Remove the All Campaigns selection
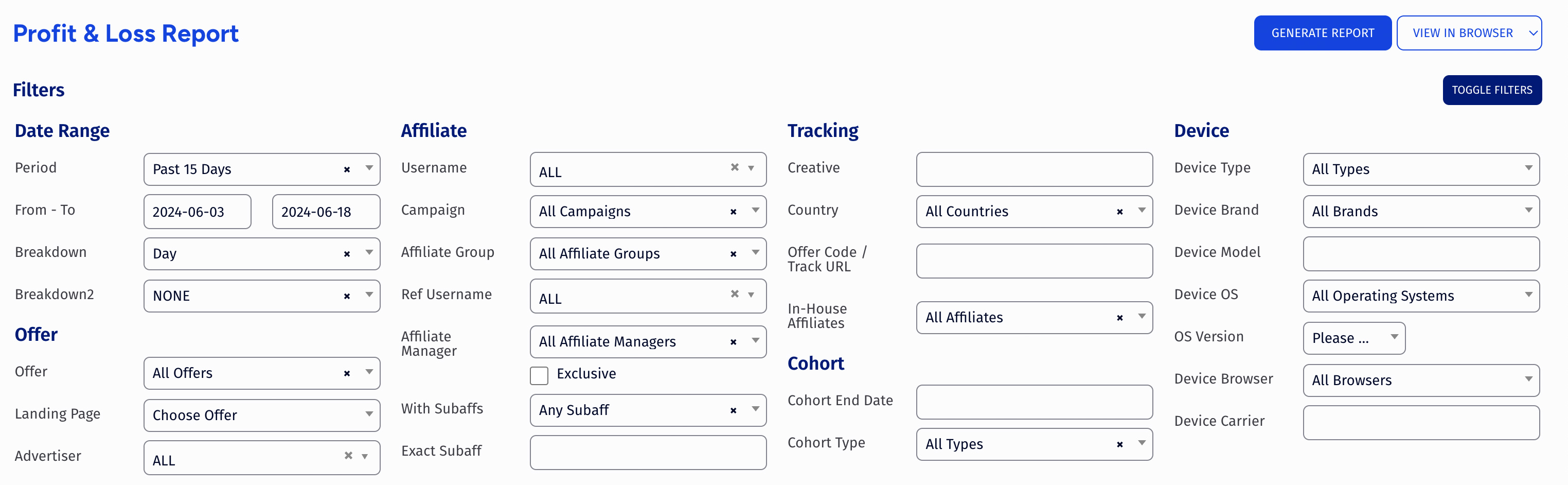The width and height of the screenshot is (1568, 485). click(733, 212)
